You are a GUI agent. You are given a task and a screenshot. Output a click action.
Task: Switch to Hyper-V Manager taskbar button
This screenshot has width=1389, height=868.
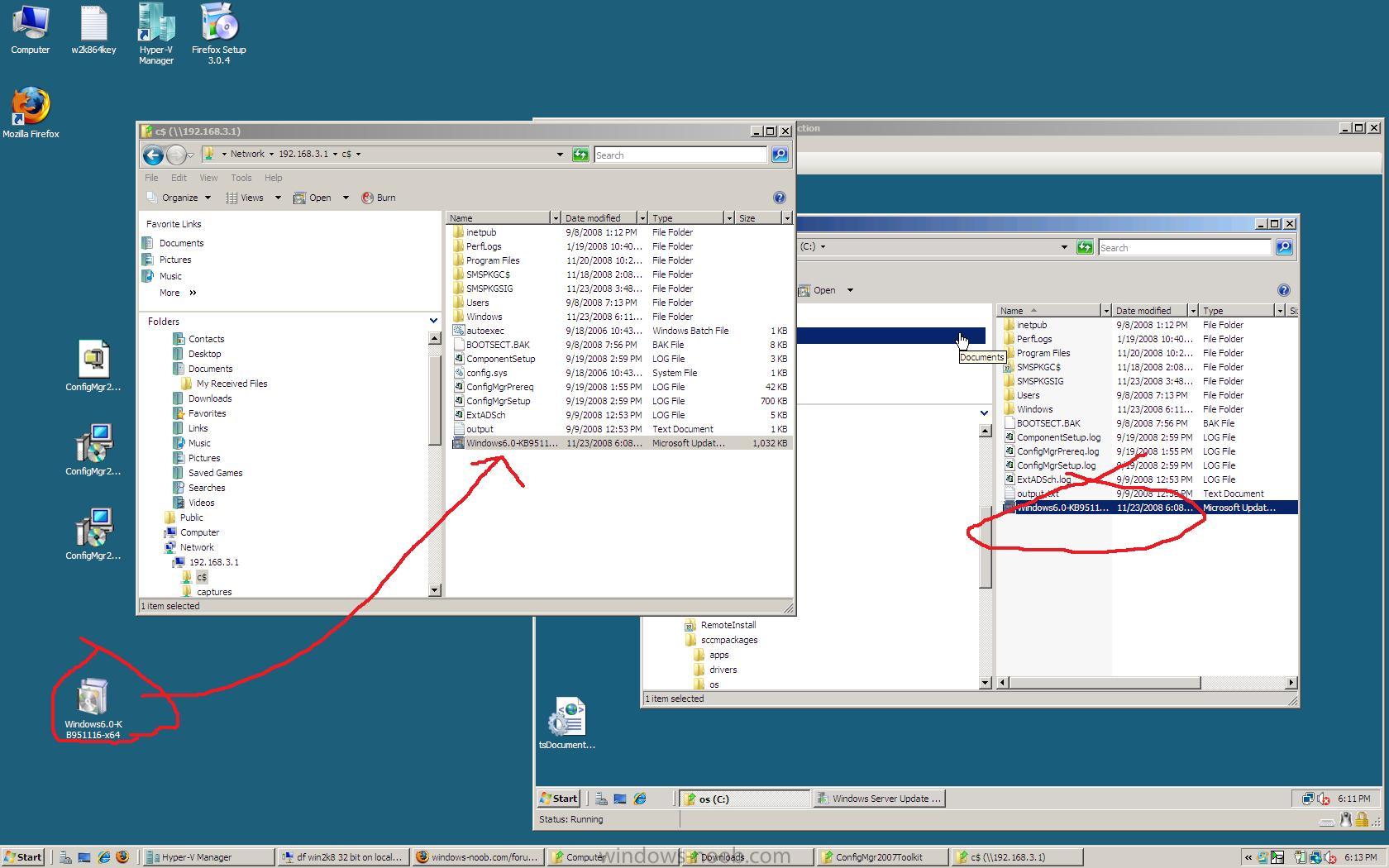207,857
